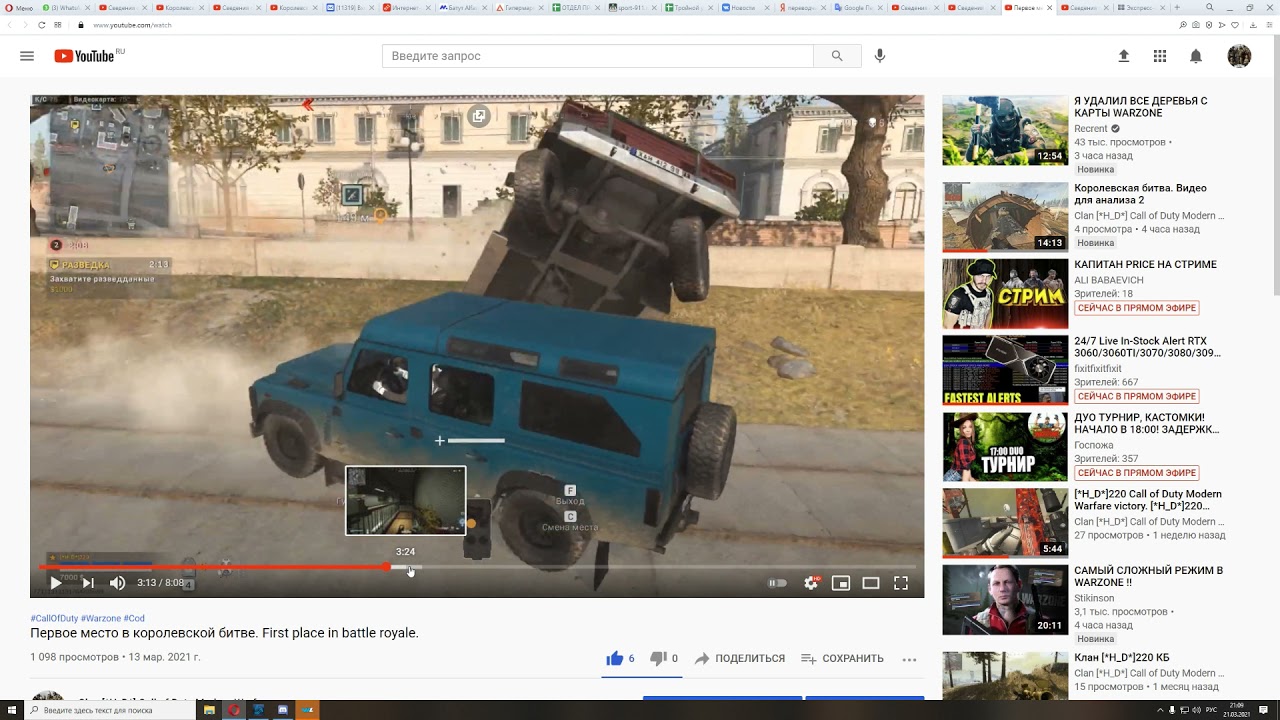This screenshot has width=1280, height=720.
Task: Open the КАПИТАН PRICE НА СТРИМЕ thumbnail
Action: point(1005,294)
